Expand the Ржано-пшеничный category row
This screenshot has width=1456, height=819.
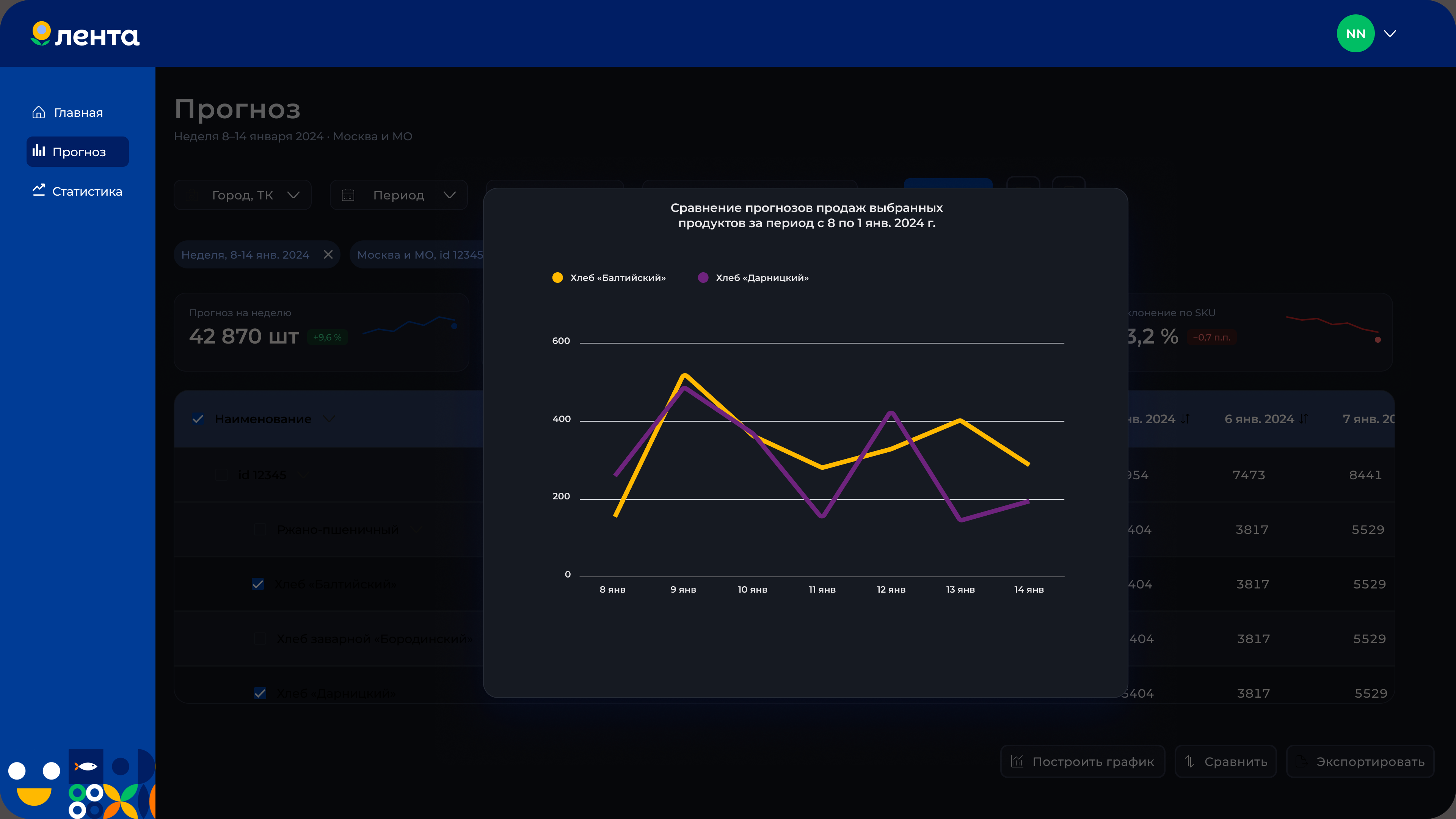(x=416, y=530)
